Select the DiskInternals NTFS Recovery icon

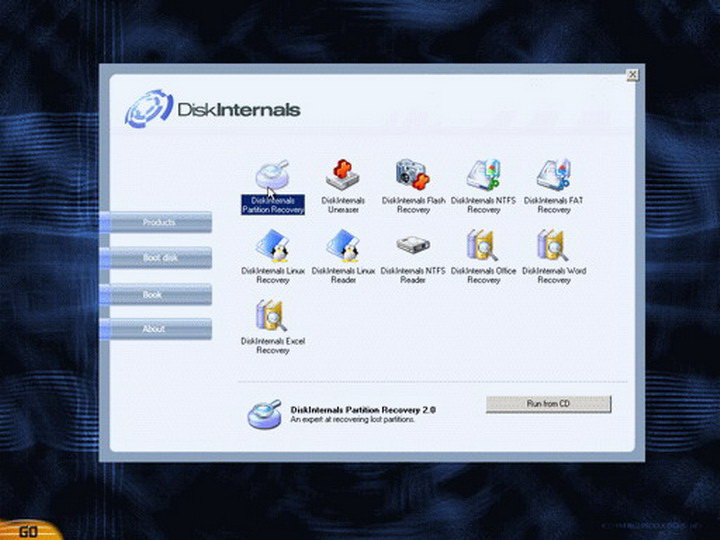tap(483, 174)
